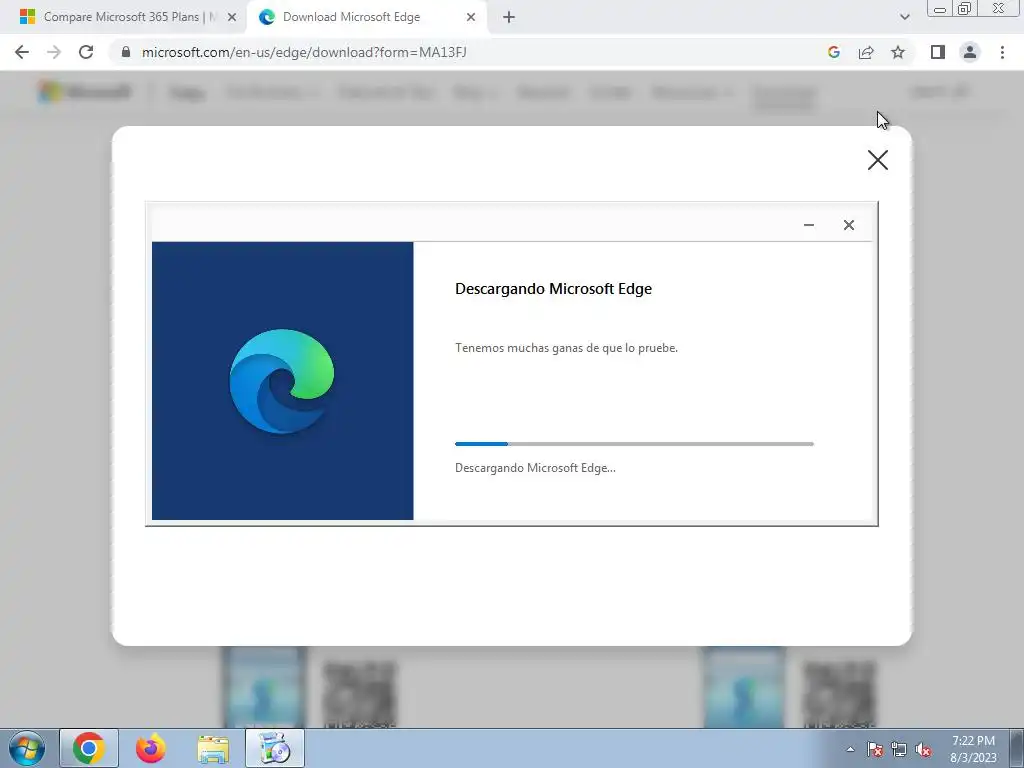This screenshot has width=1024, height=768.
Task: Bookmark this page with the star icon
Action: click(x=898, y=52)
